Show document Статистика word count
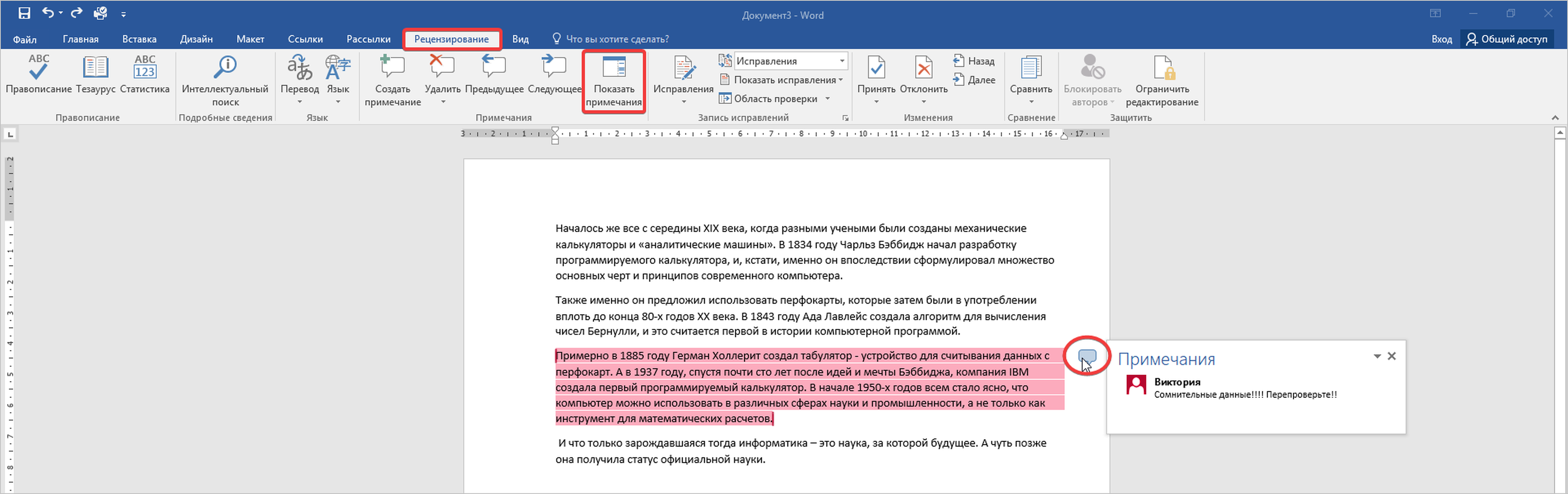Viewport: 1568px width, 494px height. [x=145, y=74]
